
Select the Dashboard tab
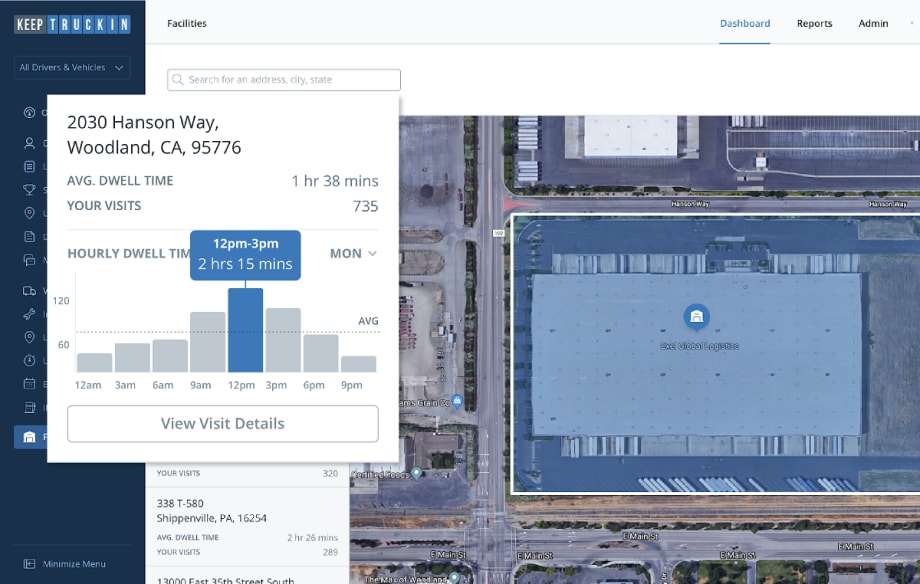(745, 23)
